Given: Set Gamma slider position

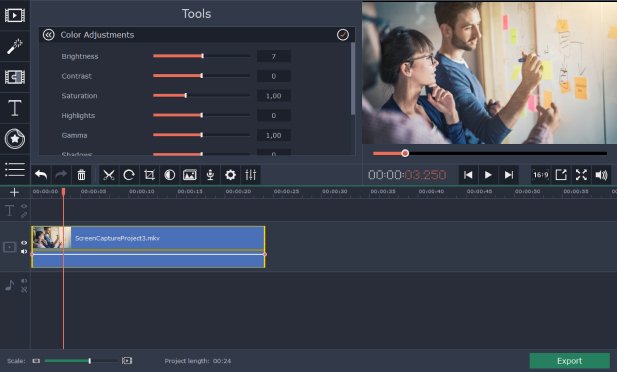Looking at the screenshot, I should click(x=201, y=135).
